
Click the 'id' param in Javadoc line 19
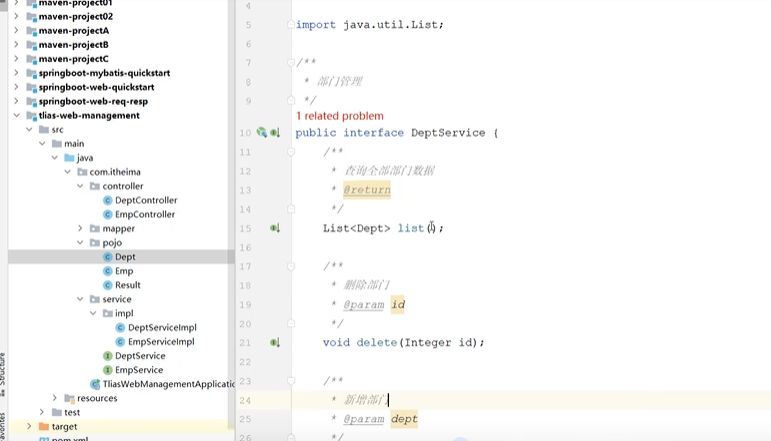[x=398, y=305]
